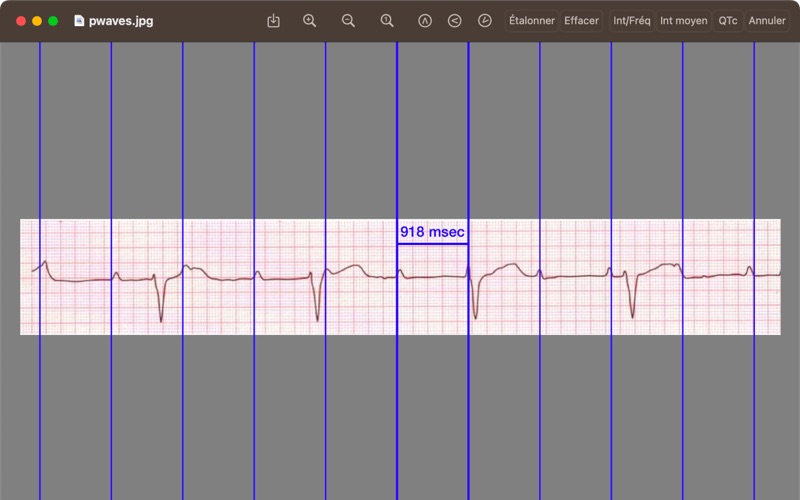800x500 pixels.
Task: Click the circled clock caliper icon
Action: pos(485,21)
